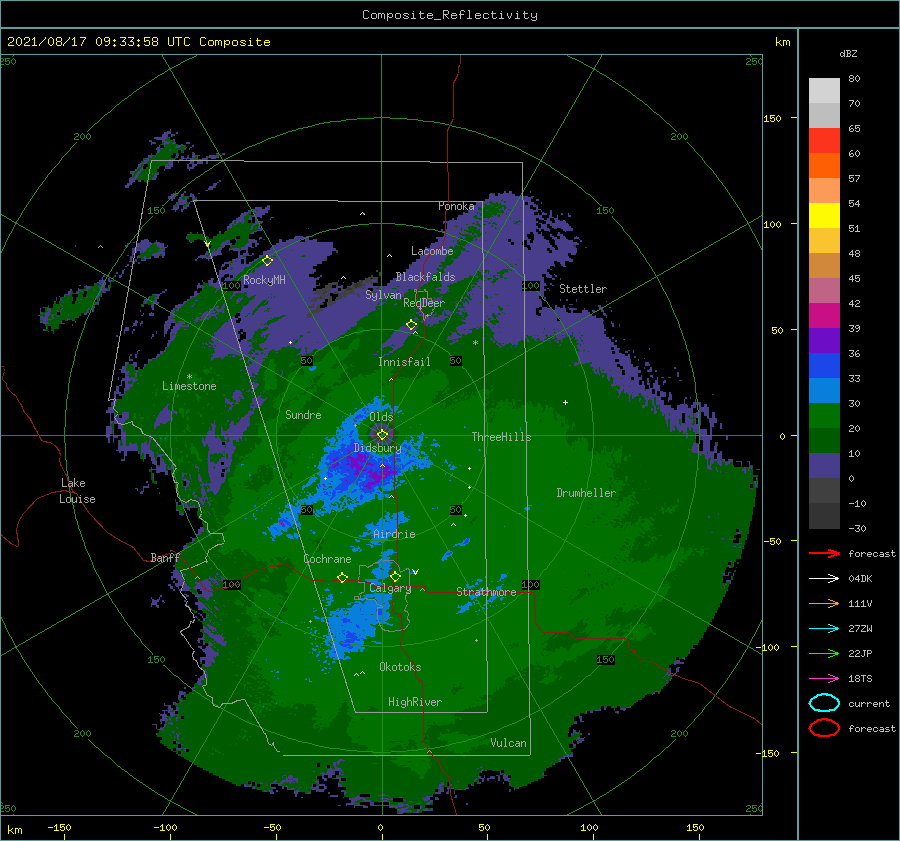Click the 27ZW legend label
This screenshot has height=841, width=900.
tap(860, 629)
